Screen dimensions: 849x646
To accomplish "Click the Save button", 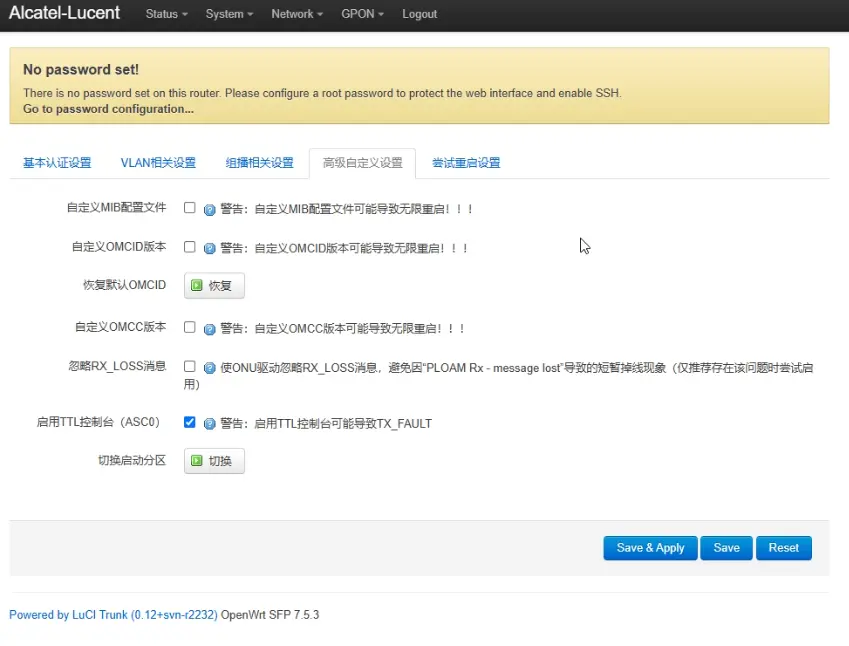I will (x=726, y=548).
